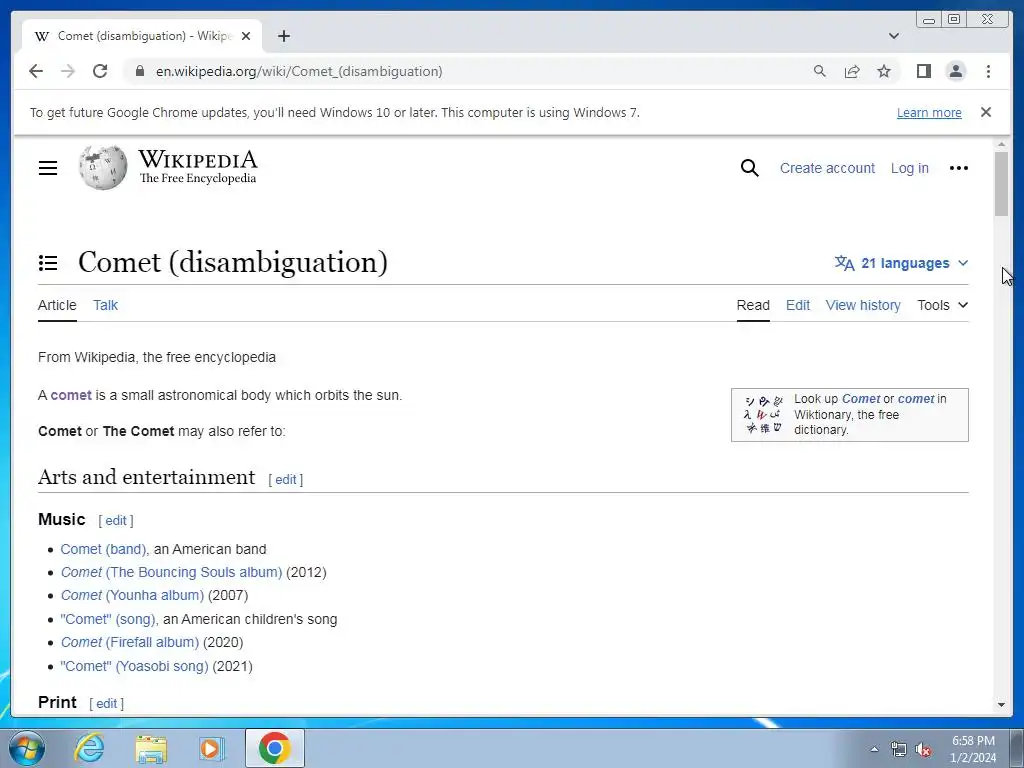Screen dimensions: 1024x768
Task: Select the Read tab
Action: tap(753, 305)
